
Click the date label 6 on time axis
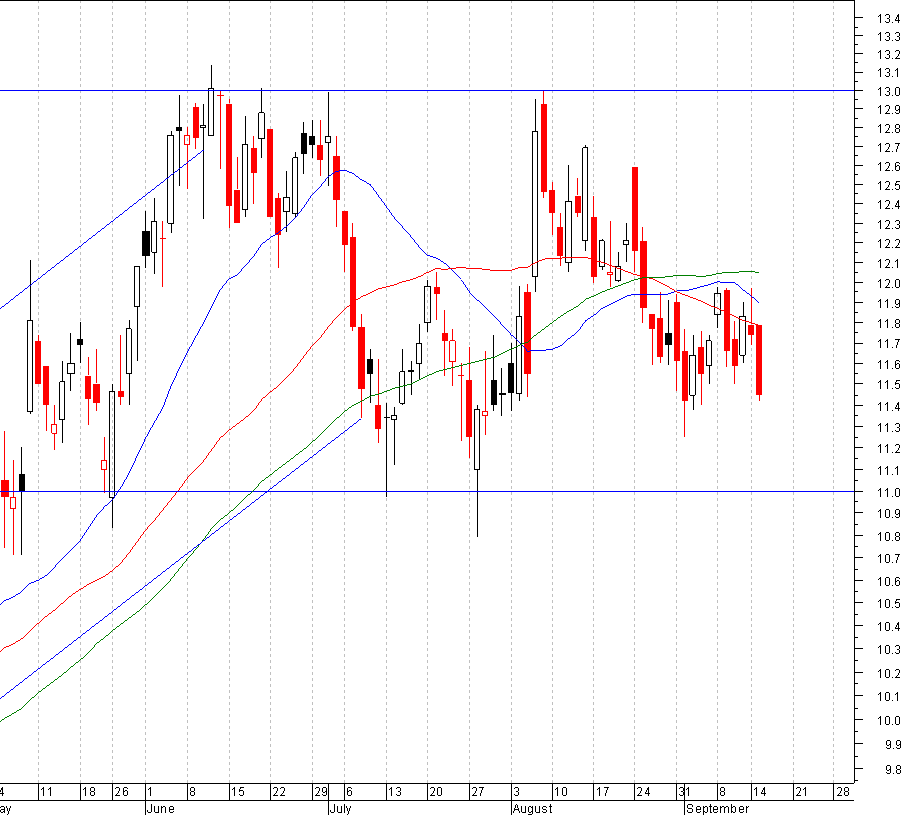pos(349,791)
